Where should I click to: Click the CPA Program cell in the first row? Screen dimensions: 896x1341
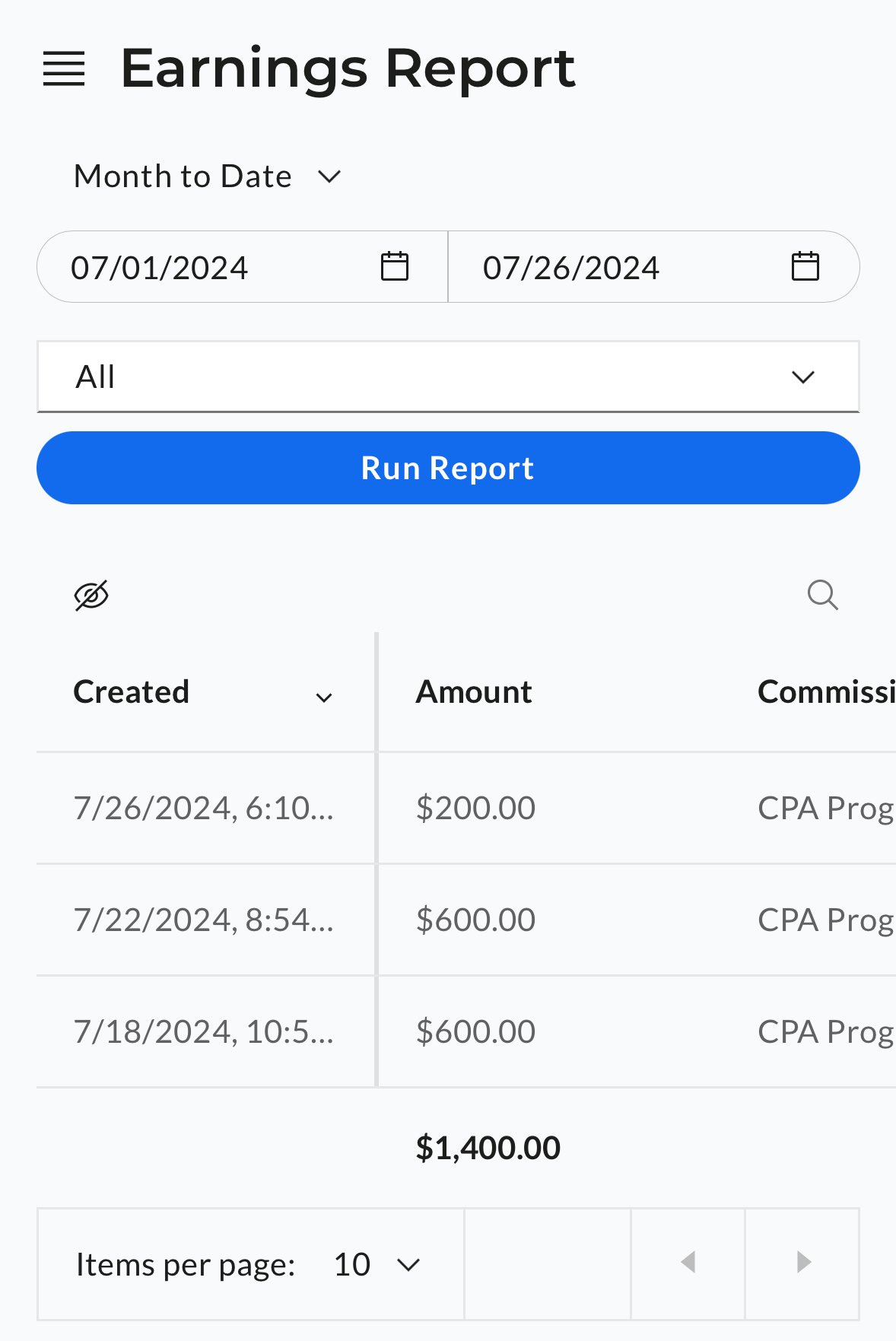[826, 808]
